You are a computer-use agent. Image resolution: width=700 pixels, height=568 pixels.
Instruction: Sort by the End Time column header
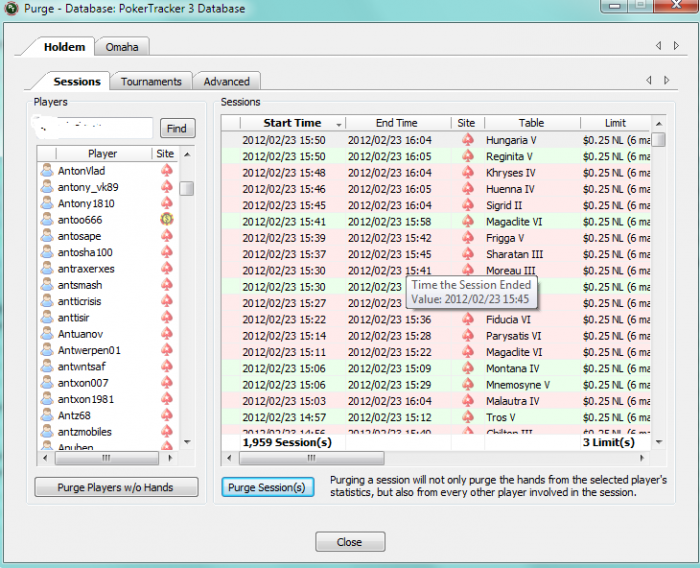click(x=397, y=123)
